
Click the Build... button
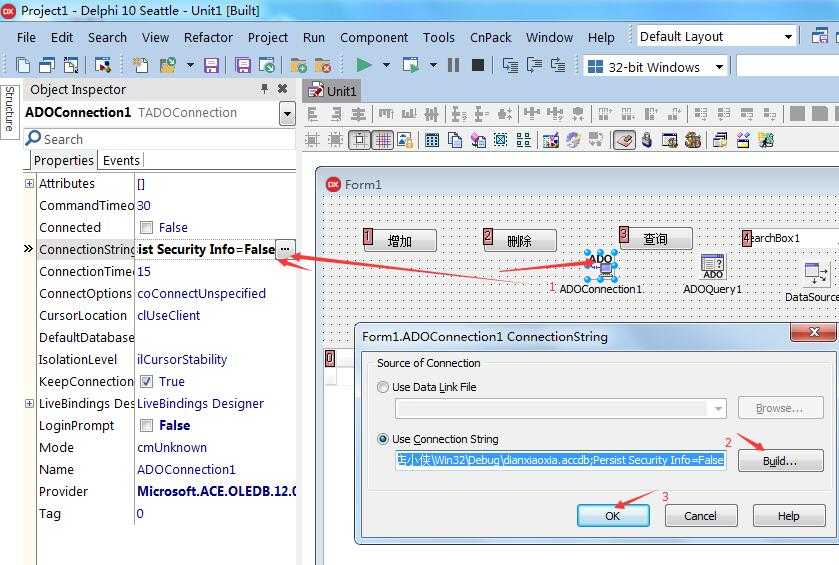point(780,461)
